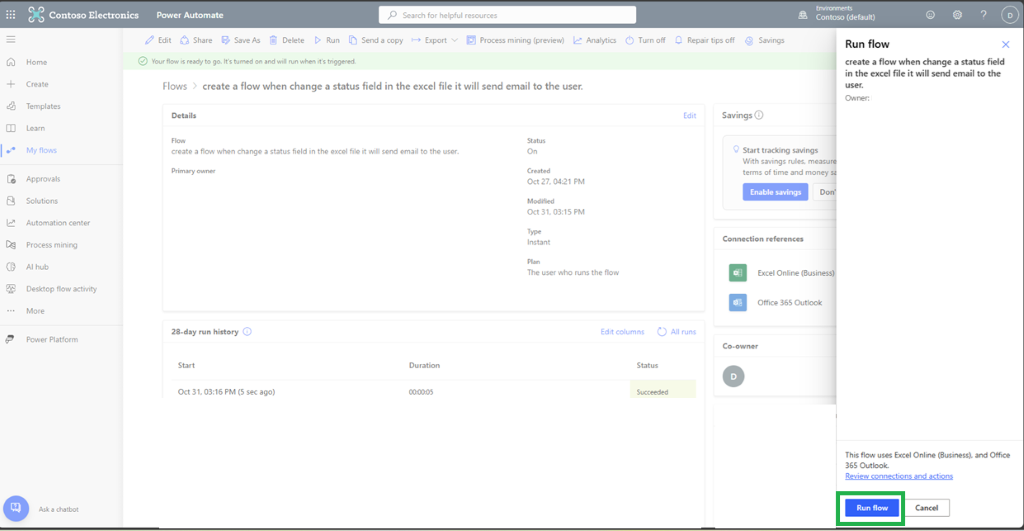Click the Create plus icon
1024x531 pixels.
pos(10,84)
